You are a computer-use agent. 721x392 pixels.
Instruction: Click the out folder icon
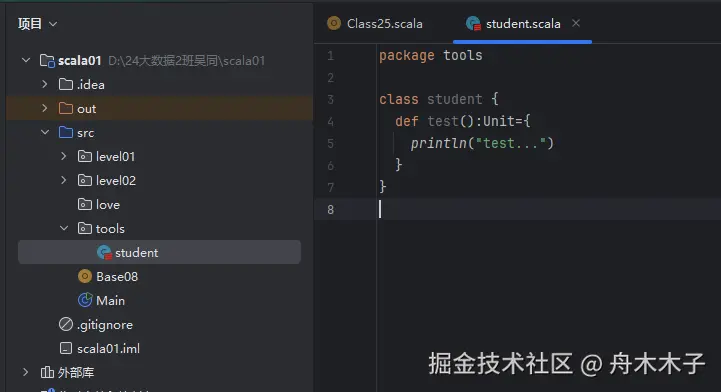click(66, 108)
